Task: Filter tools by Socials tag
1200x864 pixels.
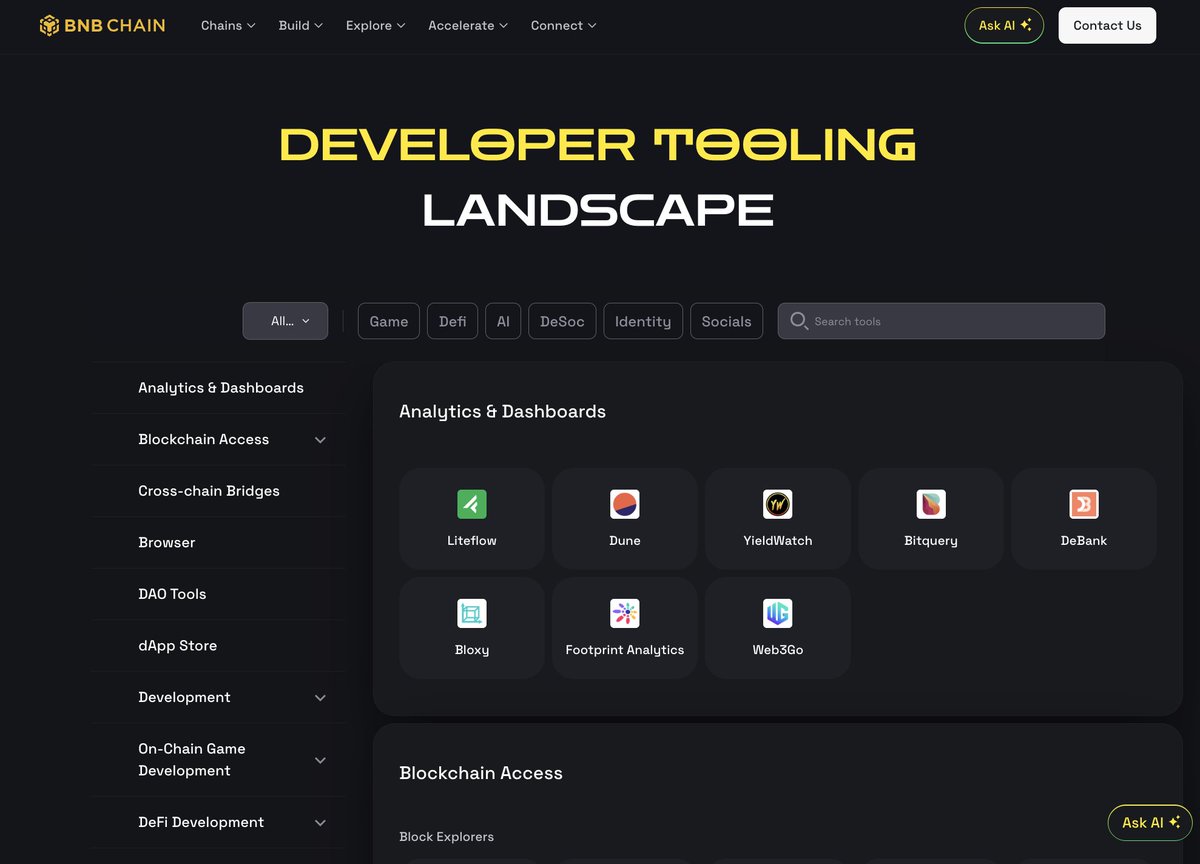Action: pos(727,321)
